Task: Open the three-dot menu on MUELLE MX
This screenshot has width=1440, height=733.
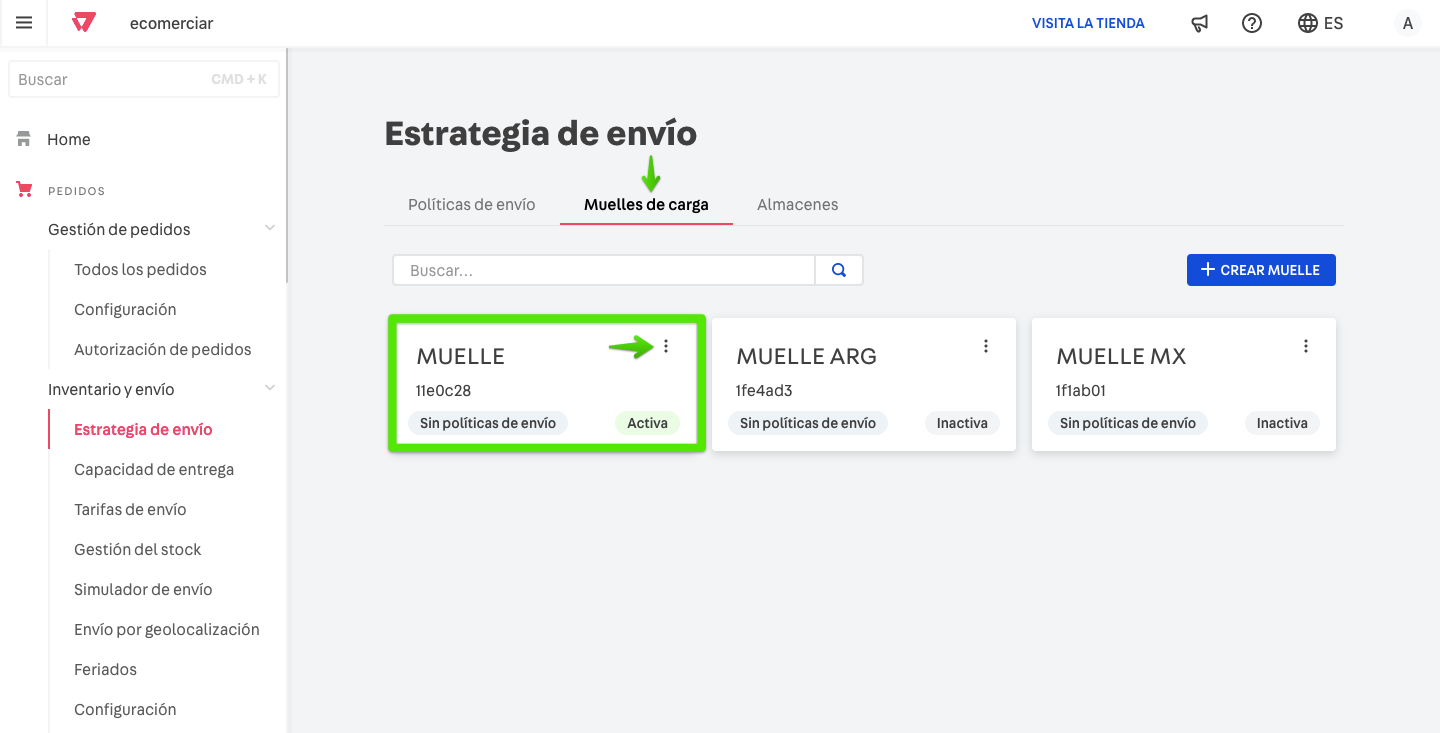Action: click(1306, 346)
